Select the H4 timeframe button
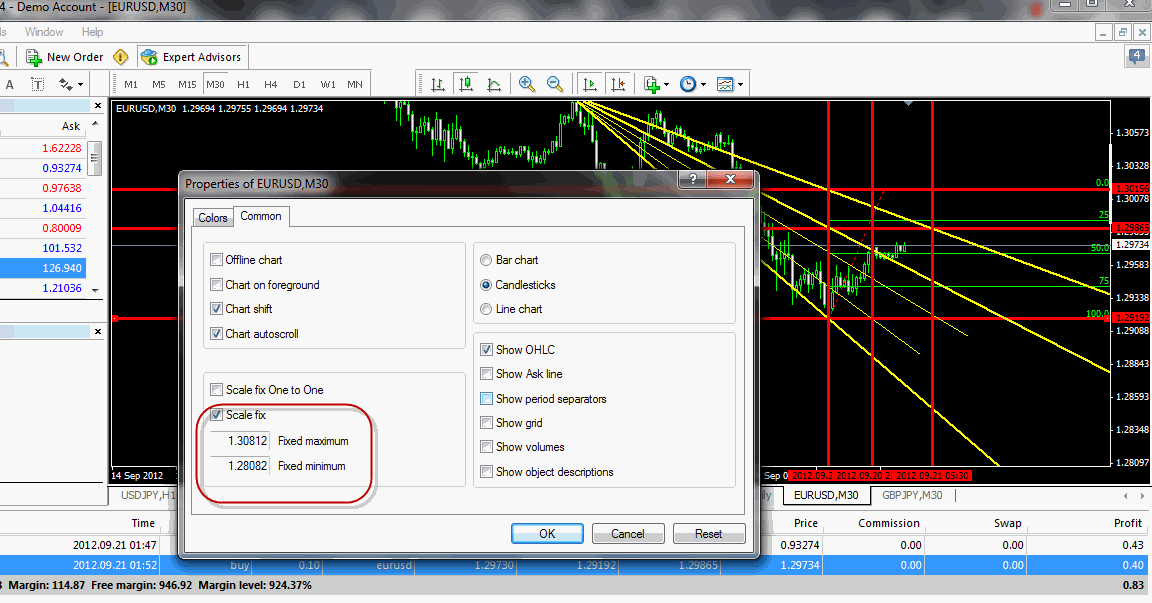This screenshot has height=603, width=1152. click(271, 84)
